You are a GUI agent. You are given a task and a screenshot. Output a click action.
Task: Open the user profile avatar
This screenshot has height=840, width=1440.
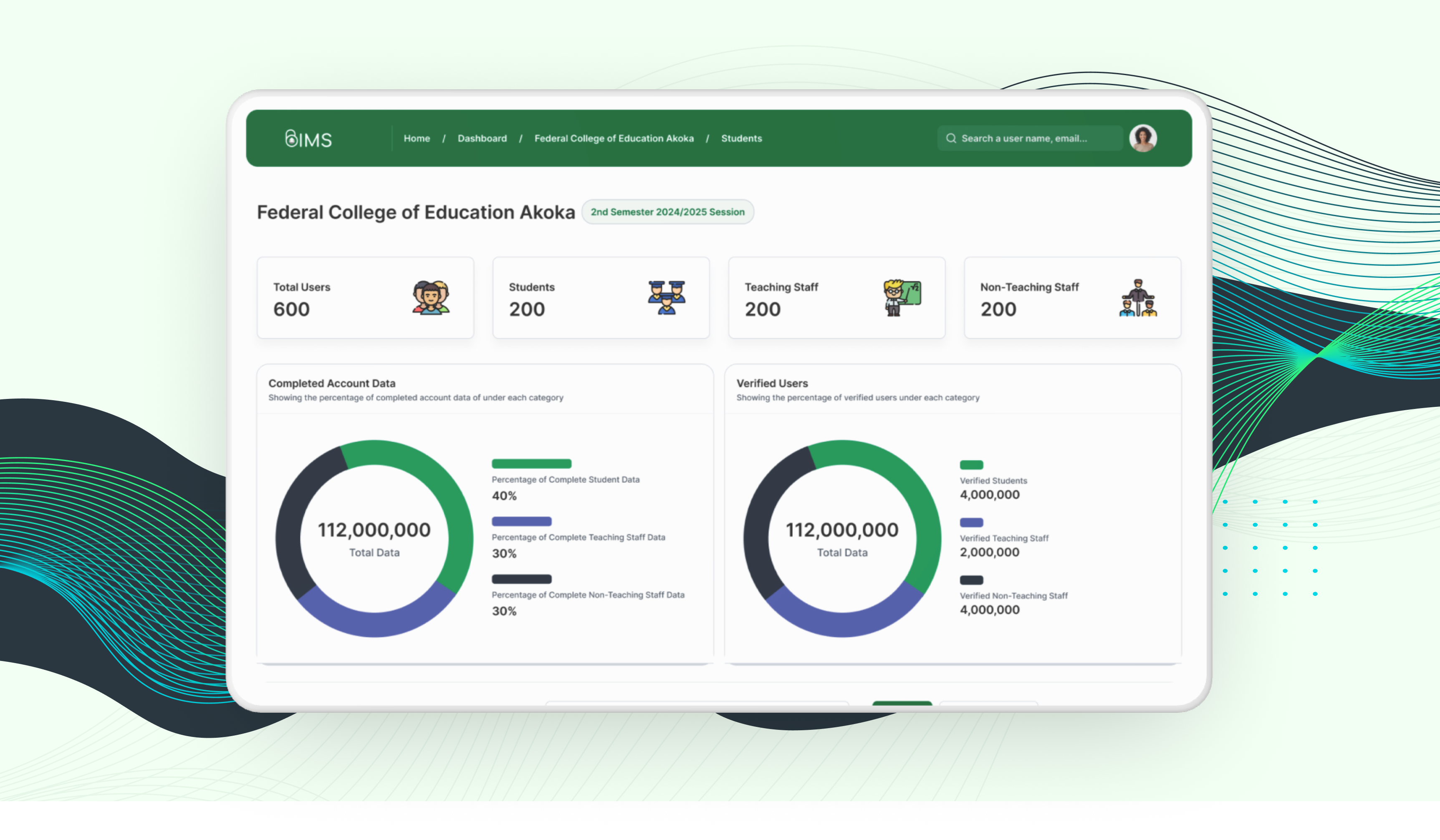click(x=1143, y=138)
